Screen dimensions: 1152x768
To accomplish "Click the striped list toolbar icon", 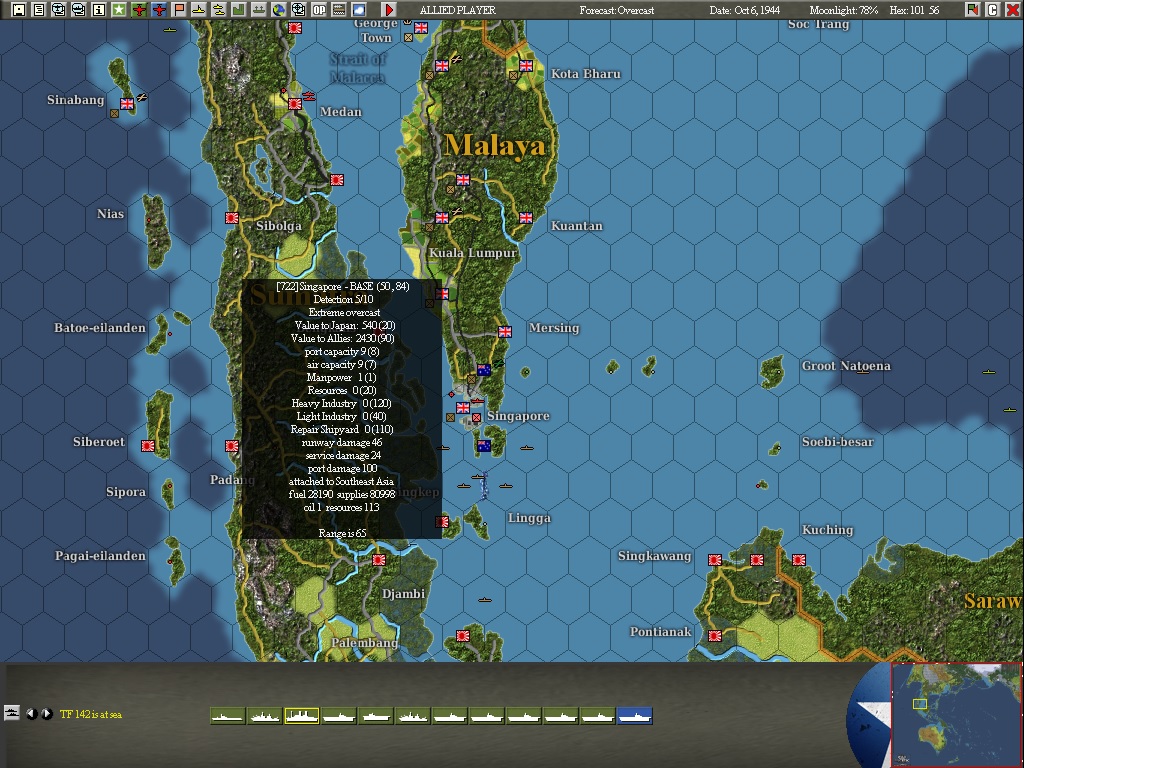I will point(339,10).
